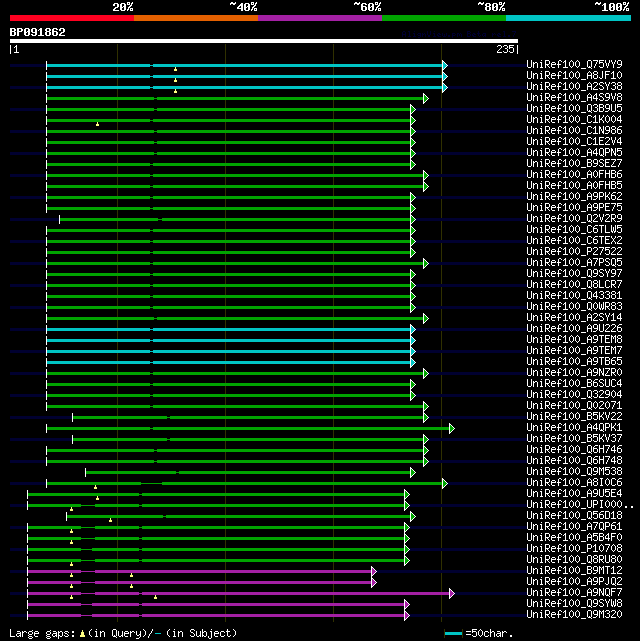Click the UniRef100_Q32904 label
The width and height of the screenshot is (640, 641).
pyautogui.click(x=574, y=394)
